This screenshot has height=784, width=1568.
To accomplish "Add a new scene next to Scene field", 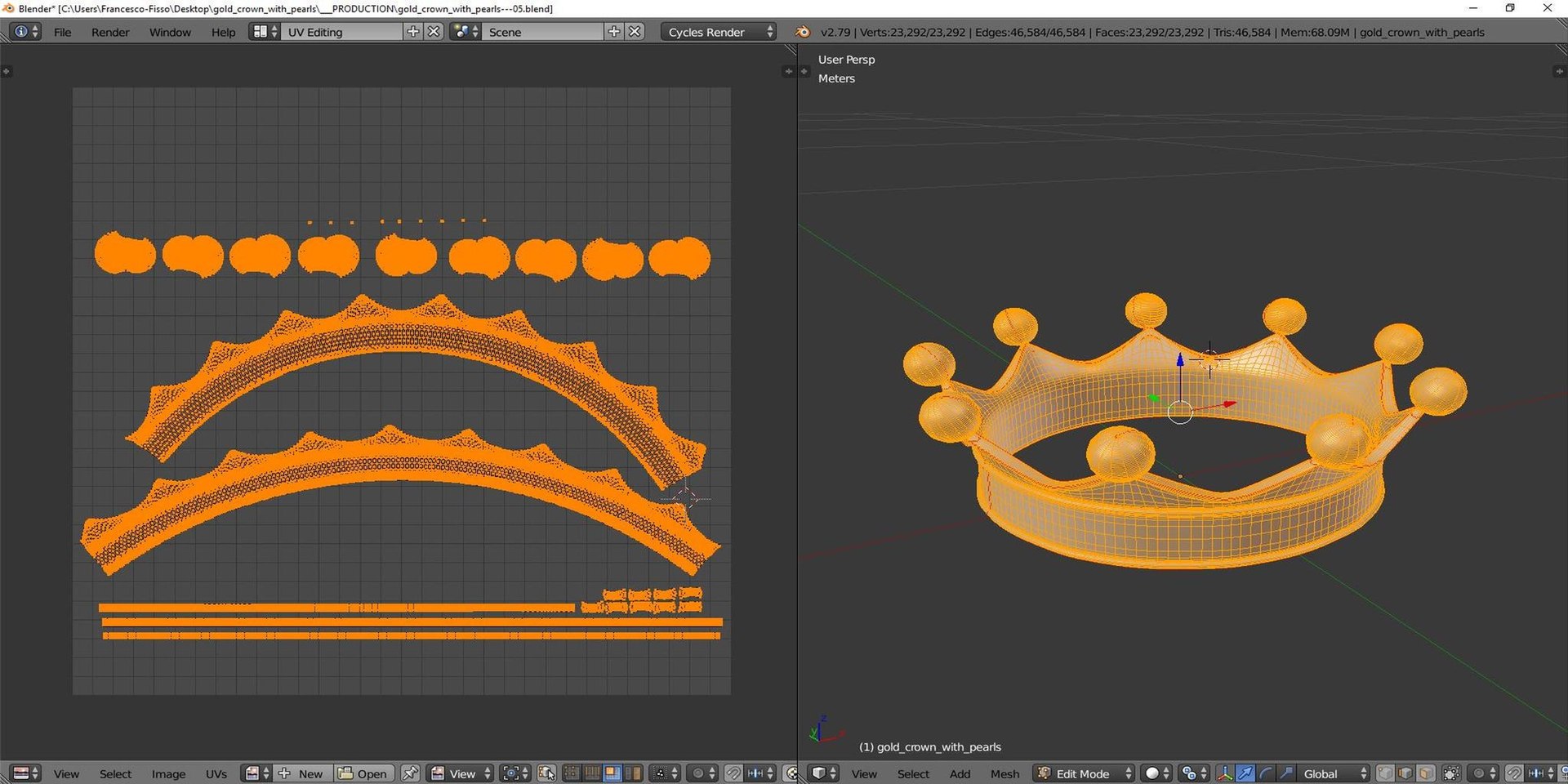I will [x=614, y=32].
